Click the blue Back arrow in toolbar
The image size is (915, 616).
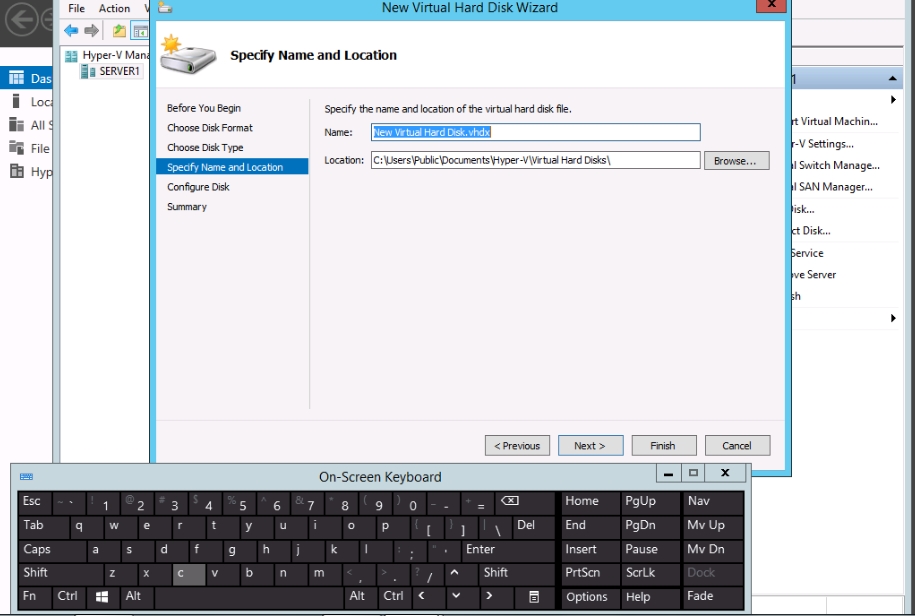tap(71, 31)
